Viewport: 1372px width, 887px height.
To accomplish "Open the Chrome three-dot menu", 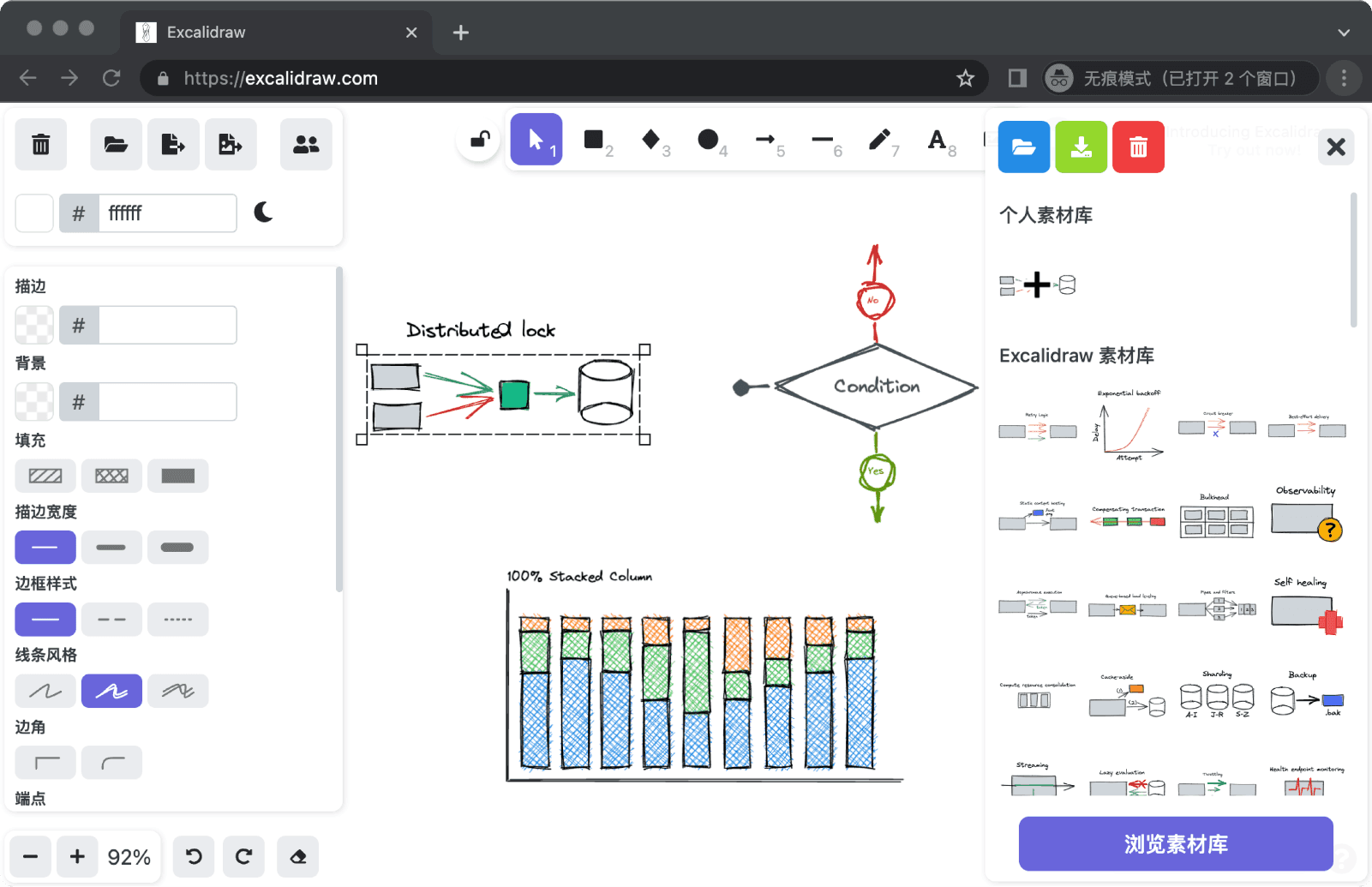I will tap(1344, 78).
